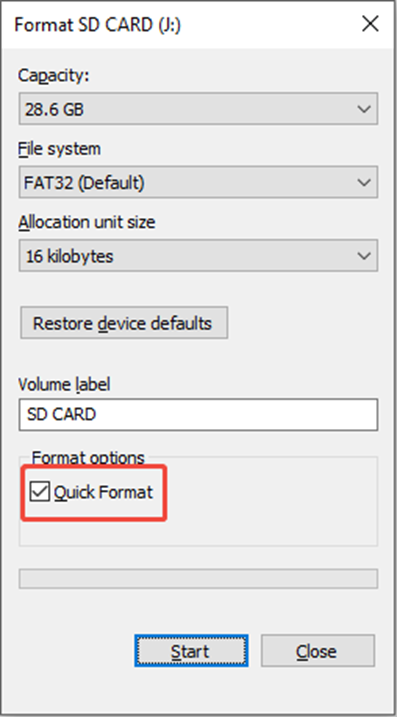
Task: Open the 28.6 GB capacity dropdown
Action: (198, 109)
